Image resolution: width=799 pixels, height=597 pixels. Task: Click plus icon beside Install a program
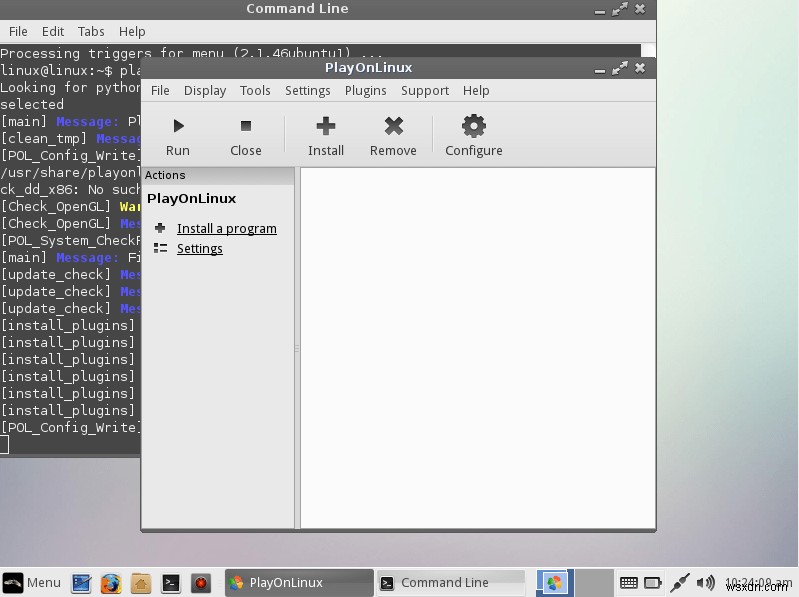coord(160,228)
